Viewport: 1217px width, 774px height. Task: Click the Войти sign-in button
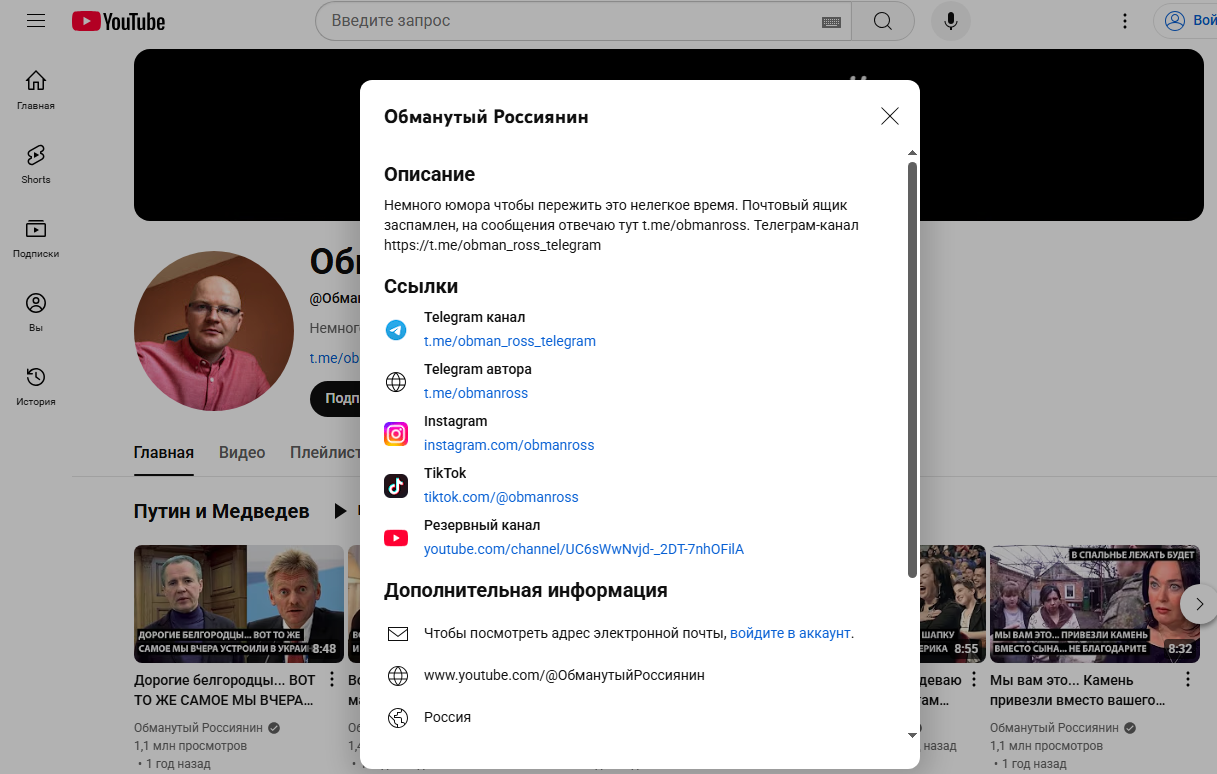[1186, 21]
